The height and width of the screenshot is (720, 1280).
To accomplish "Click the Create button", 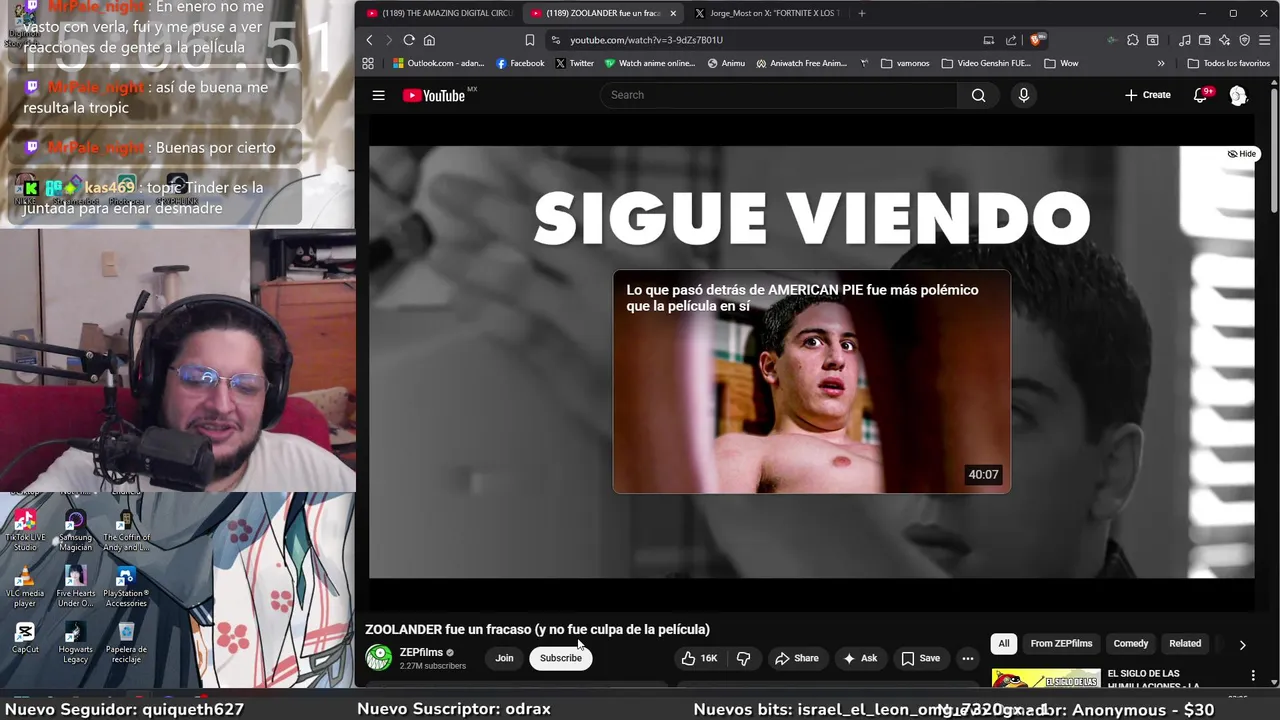I will pyautogui.click(x=1147, y=95).
